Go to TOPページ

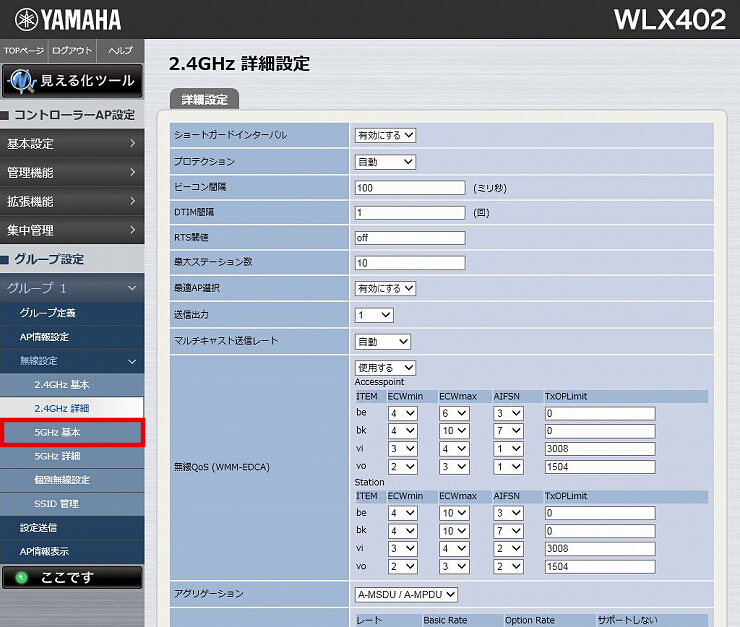(x=24, y=50)
